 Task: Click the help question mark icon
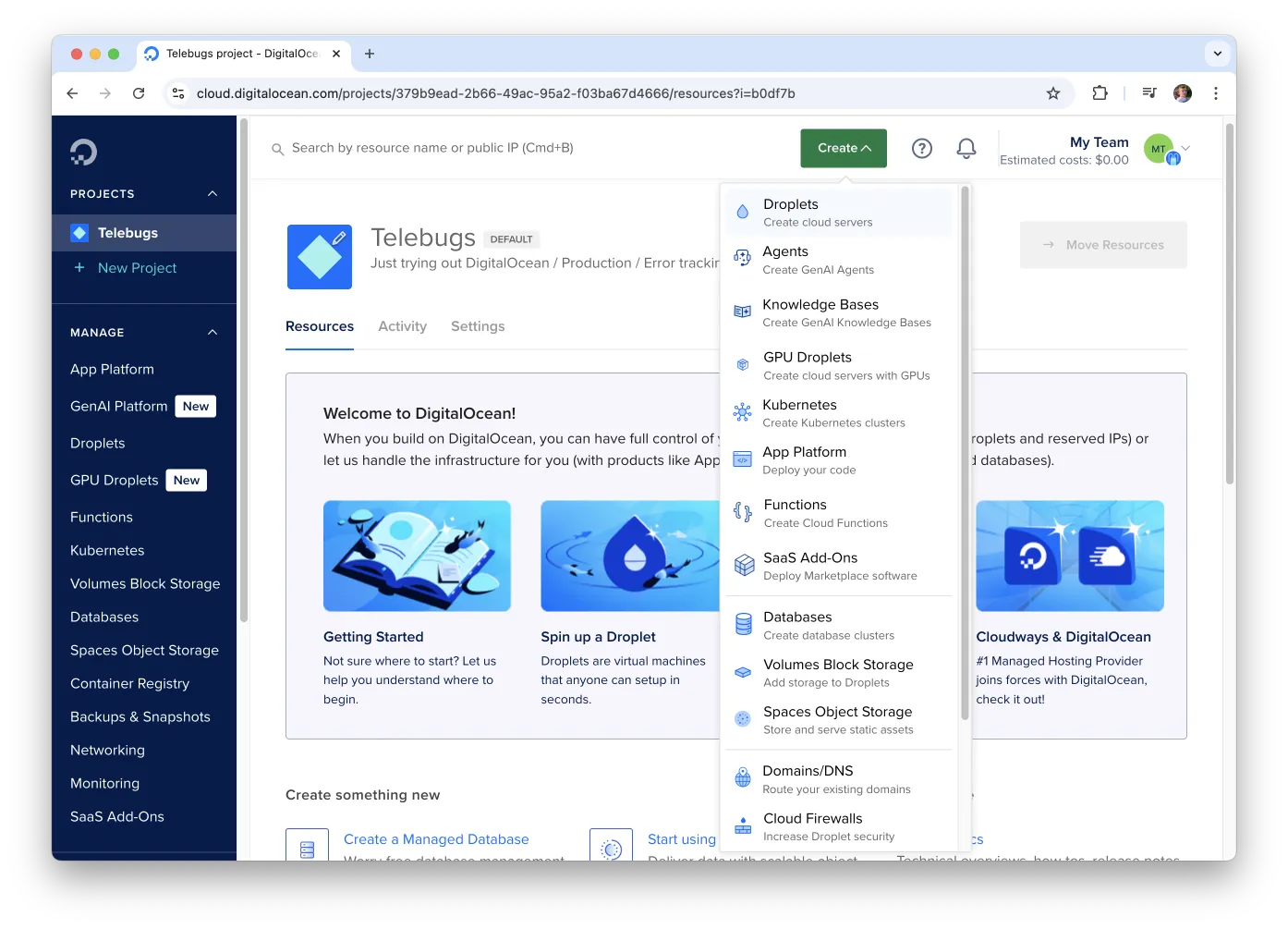point(921,148)
